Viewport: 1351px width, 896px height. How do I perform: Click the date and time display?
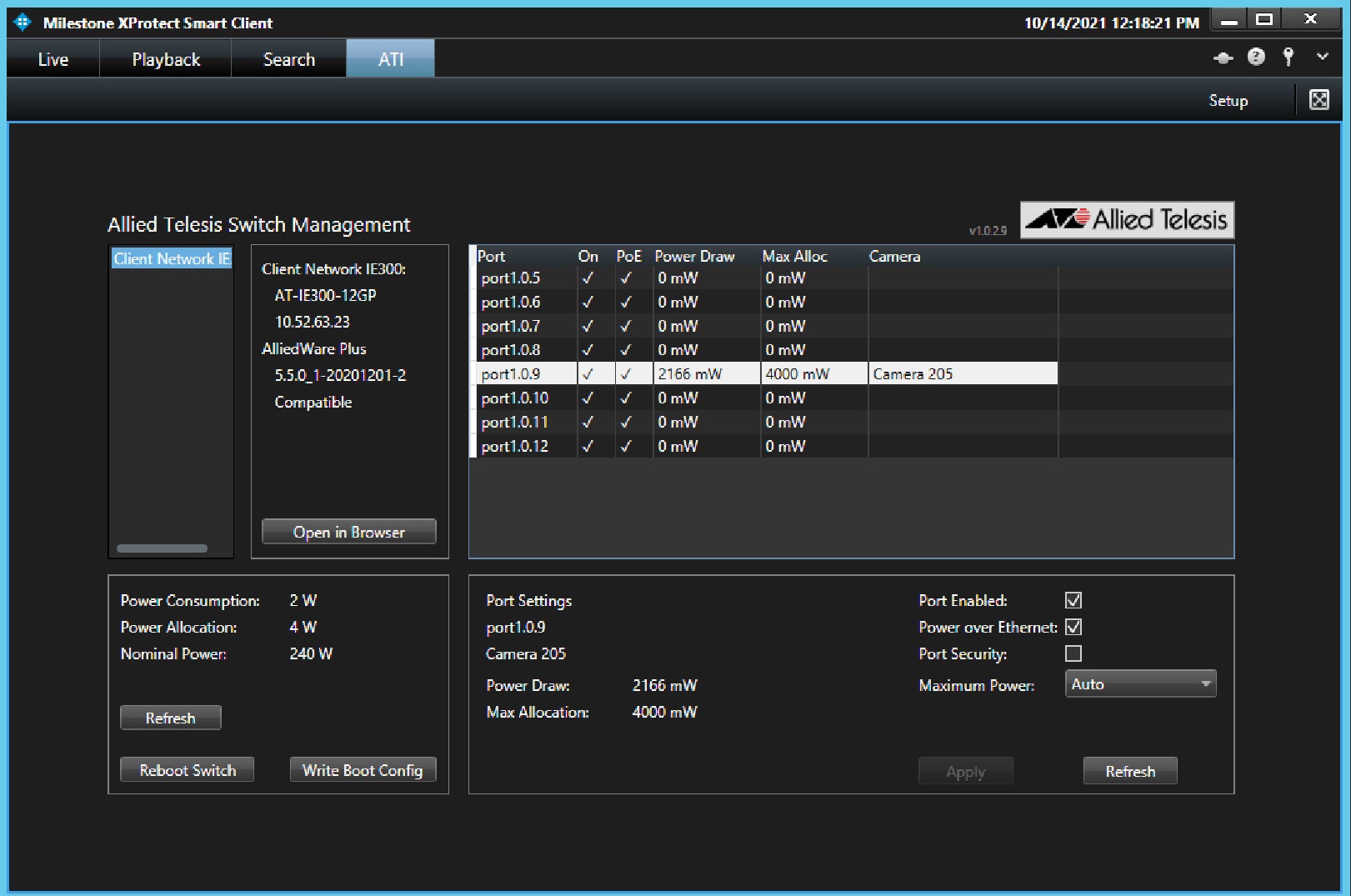1111,23
